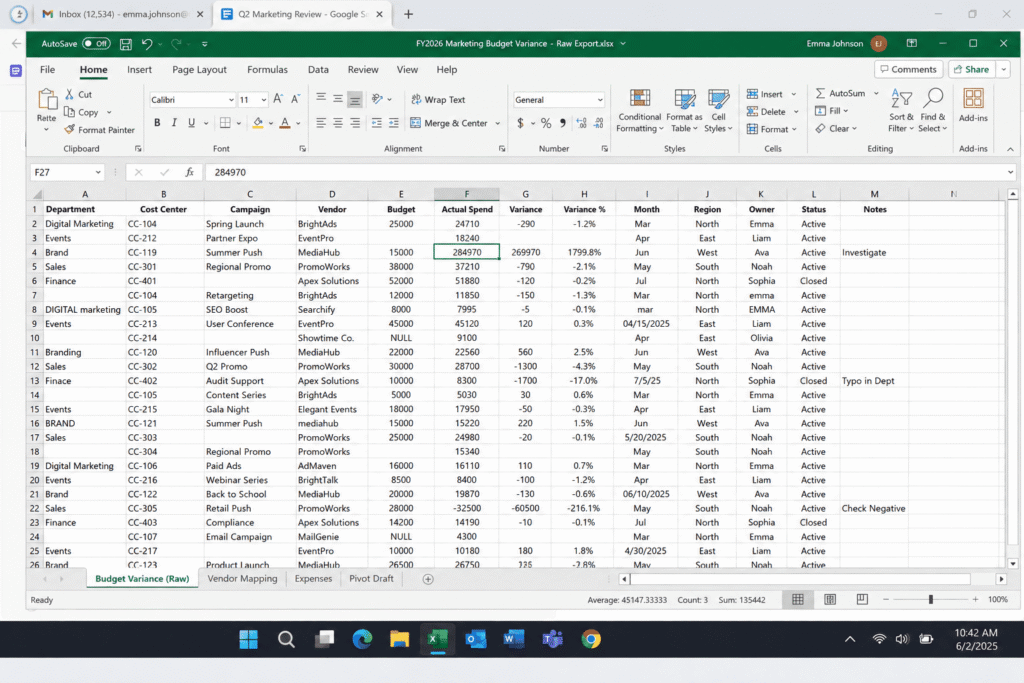The height and width of the screenshot is (683, 1024).
Task: Click the Save icon in title bar
Action: click(126, 44)
